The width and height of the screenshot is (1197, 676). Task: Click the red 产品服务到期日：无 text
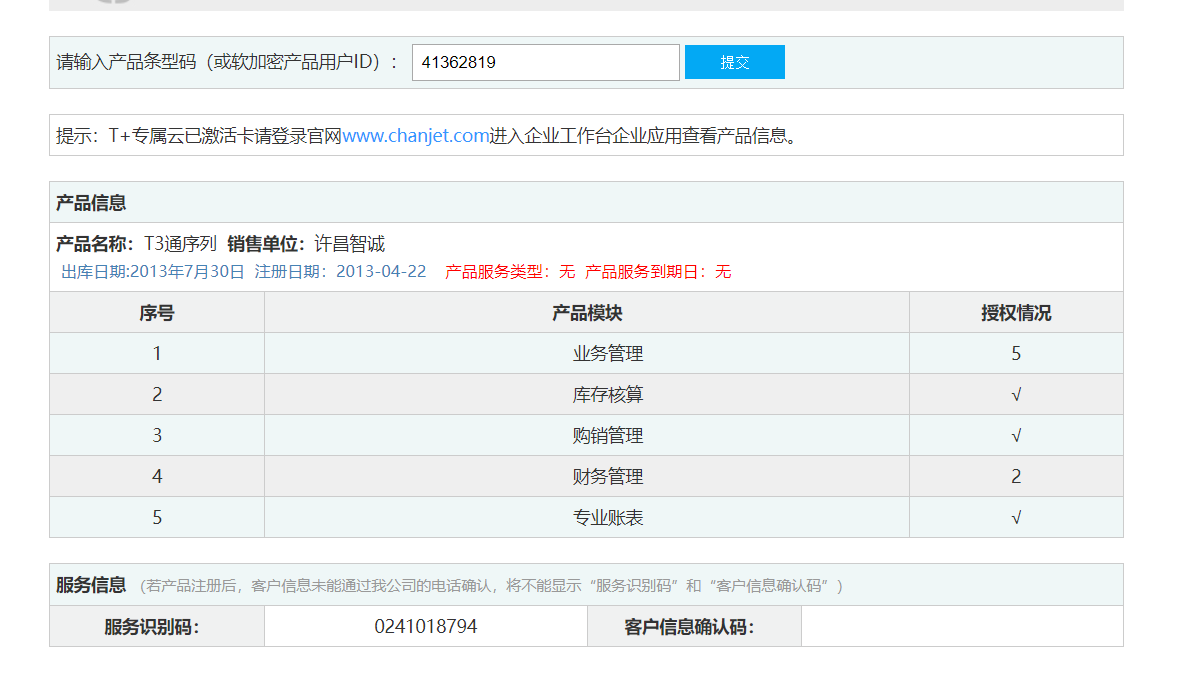coord(658,272)
